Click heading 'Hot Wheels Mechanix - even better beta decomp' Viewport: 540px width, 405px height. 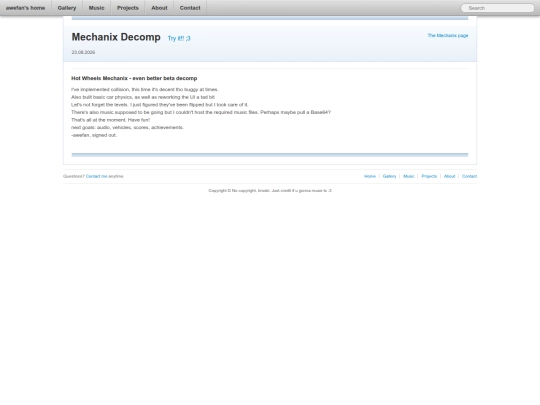(x=134, y=79)
